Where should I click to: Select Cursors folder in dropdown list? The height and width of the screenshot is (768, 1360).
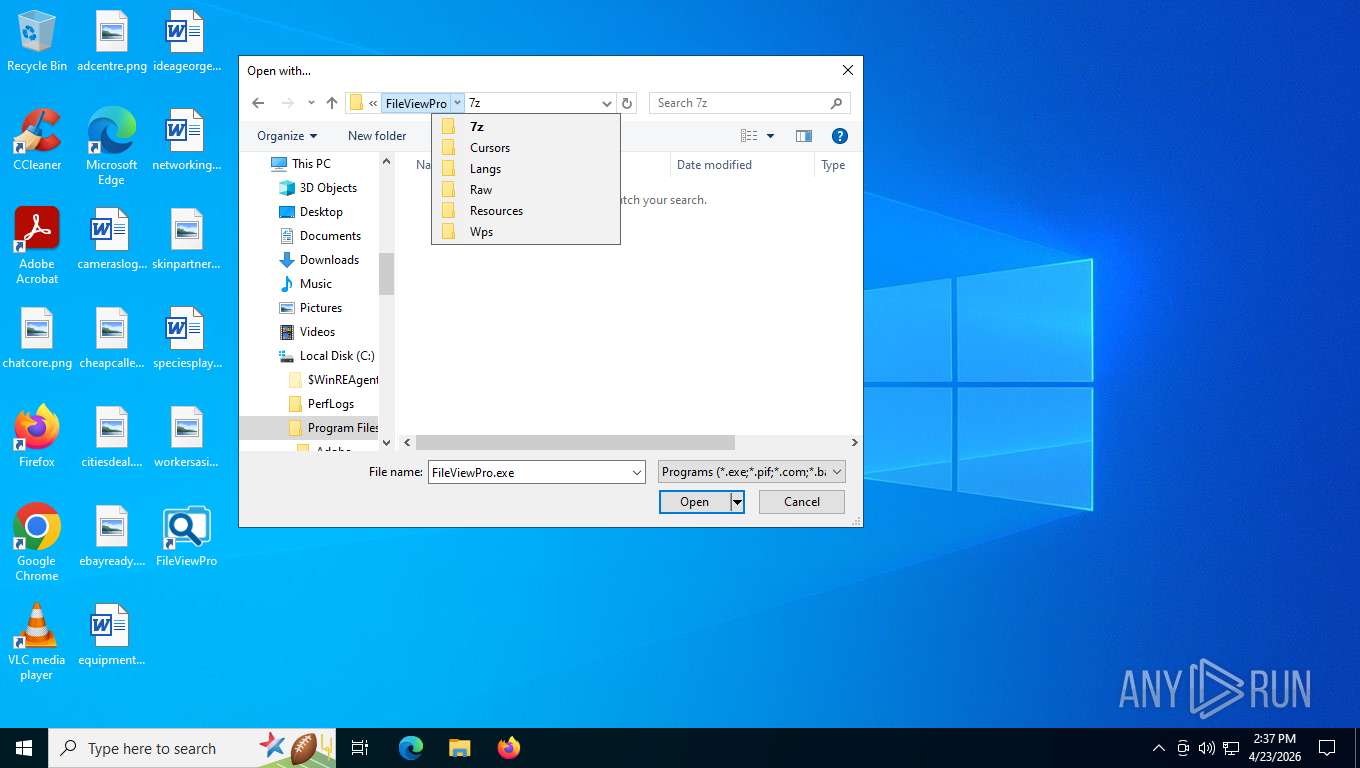[525, 148]
